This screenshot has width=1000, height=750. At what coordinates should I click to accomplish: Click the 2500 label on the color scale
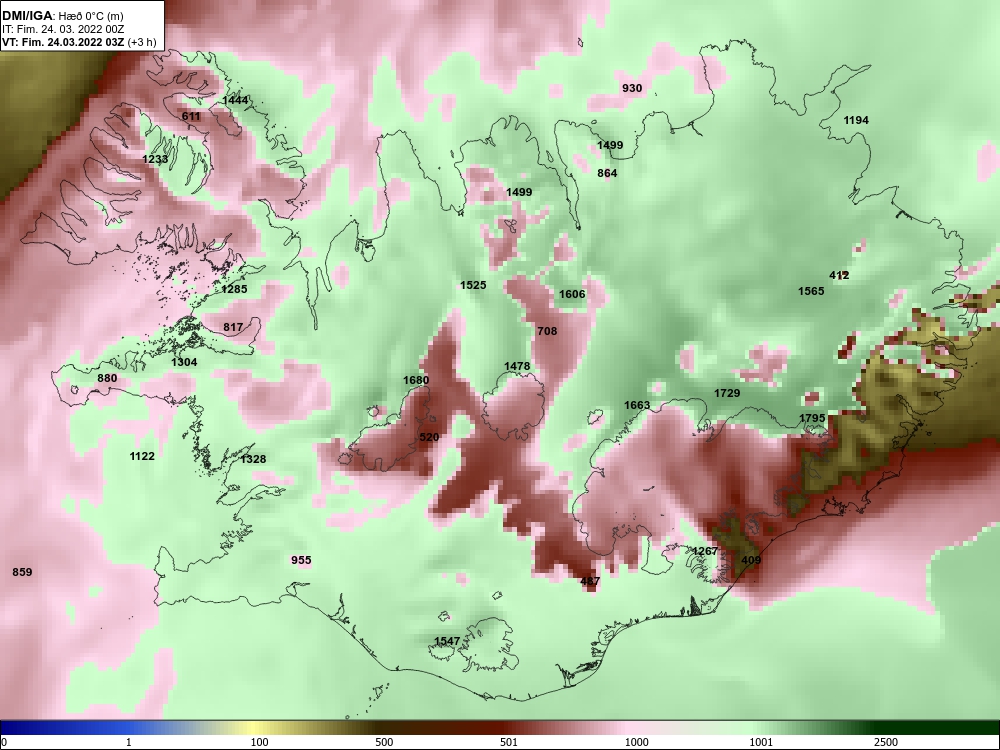(886, 742)
